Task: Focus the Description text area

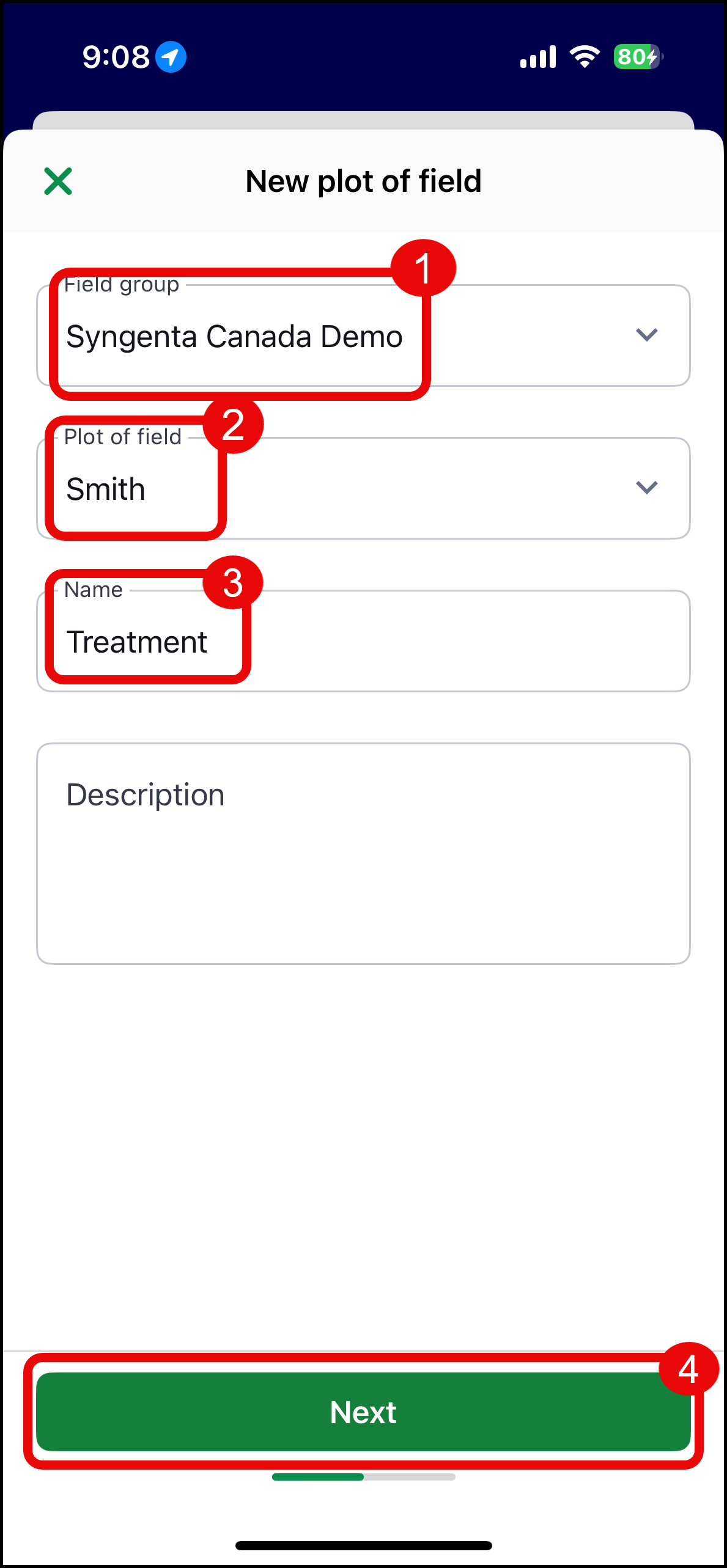Action: (363, 854)
